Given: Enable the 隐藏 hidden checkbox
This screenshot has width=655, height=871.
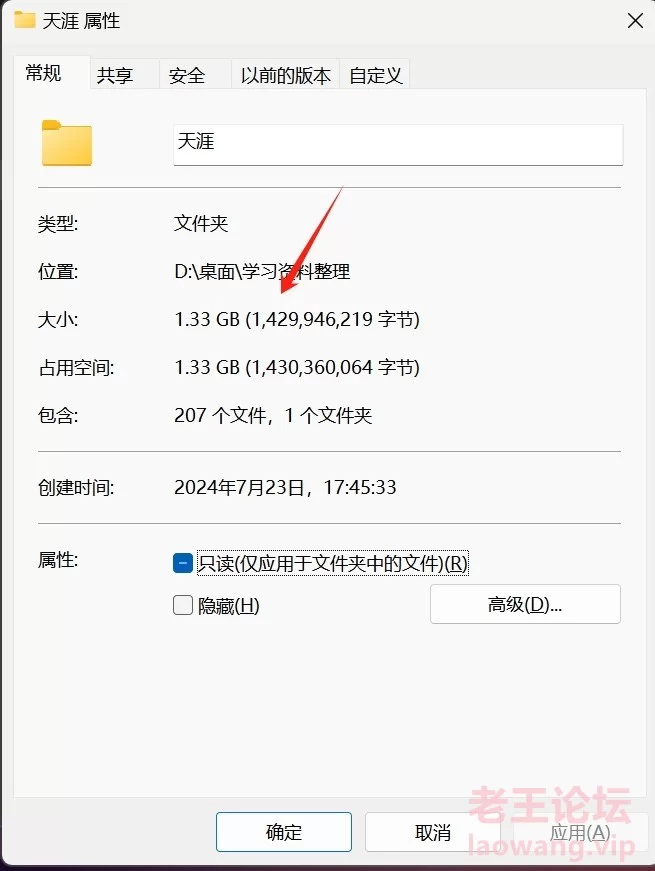Looking at the screenshot, I should [183, 605].
